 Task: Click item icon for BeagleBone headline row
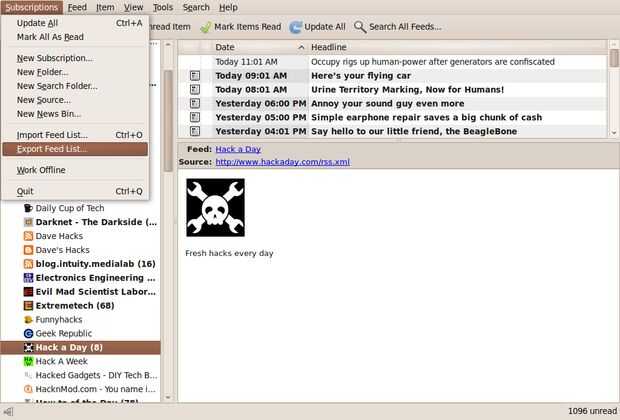click(x=195, y=131)
